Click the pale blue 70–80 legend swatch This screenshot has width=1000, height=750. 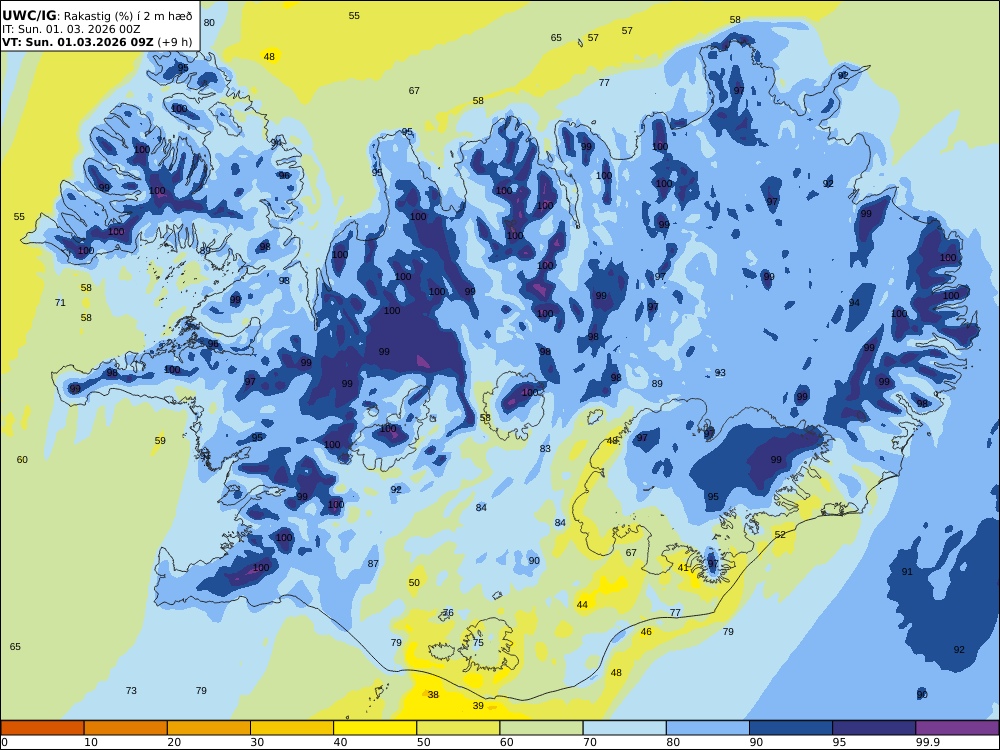(625, 728)
